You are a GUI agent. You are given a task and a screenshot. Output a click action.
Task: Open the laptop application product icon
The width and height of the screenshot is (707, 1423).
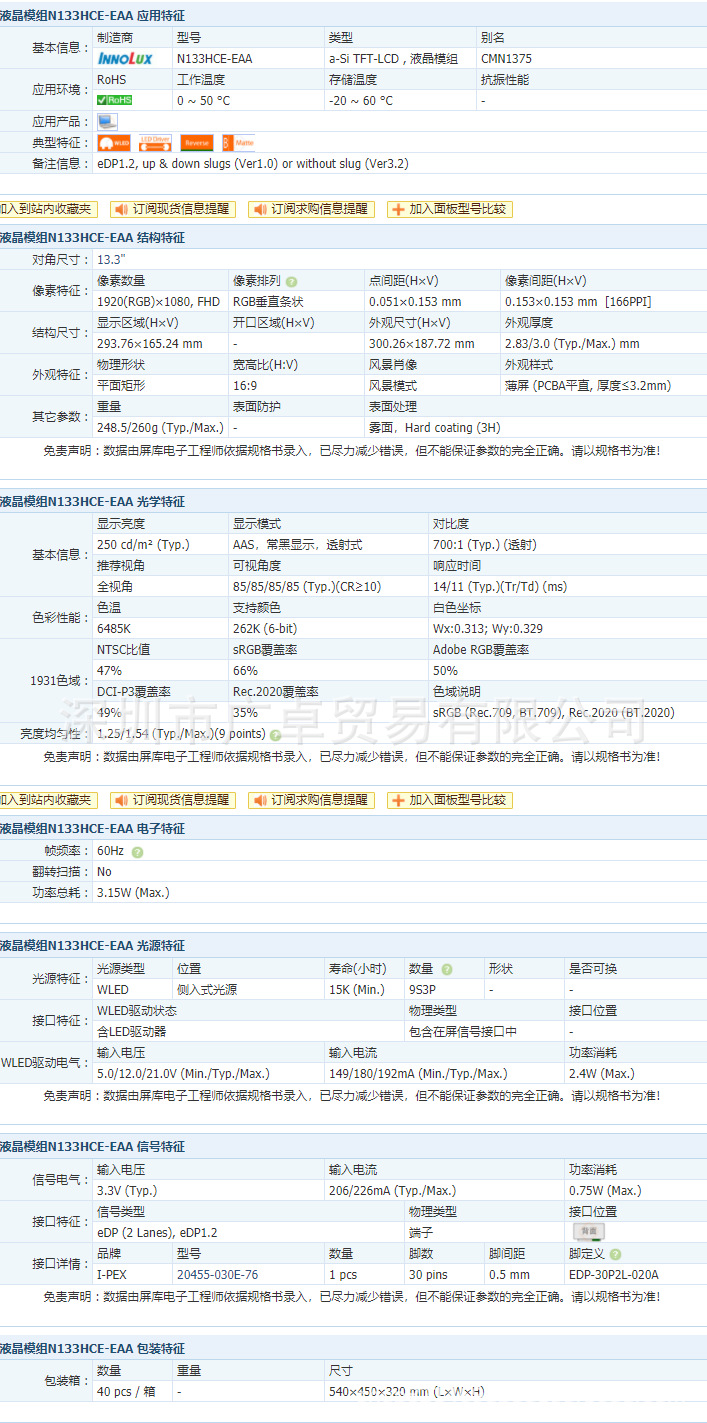[x=107, y=121]
